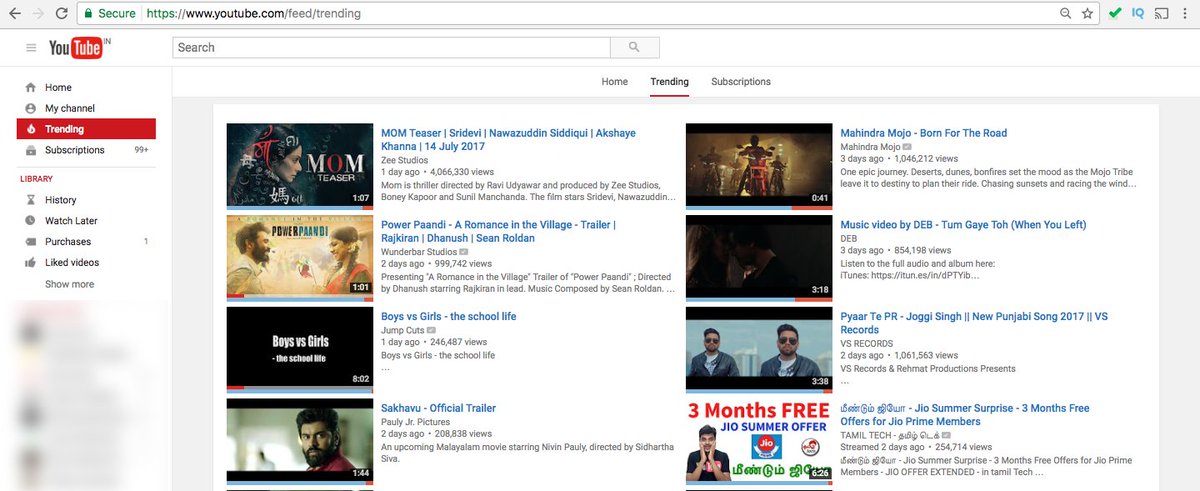This screenshot has width=1200, height=491.
Task: Open the Jio Summer Offer thumbnail
Action: pos(759,440)
